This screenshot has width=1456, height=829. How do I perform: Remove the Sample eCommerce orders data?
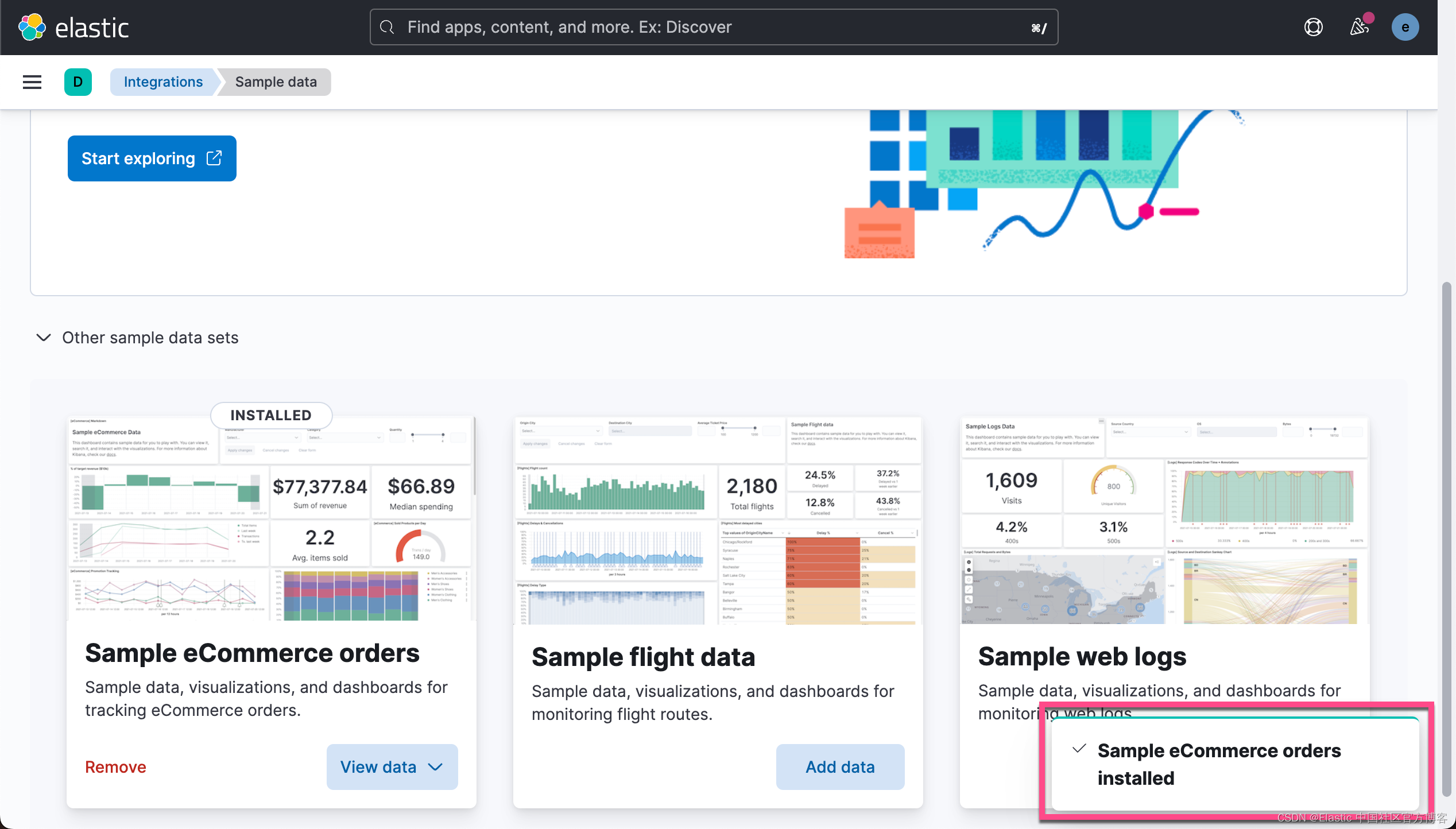point(115,766)
